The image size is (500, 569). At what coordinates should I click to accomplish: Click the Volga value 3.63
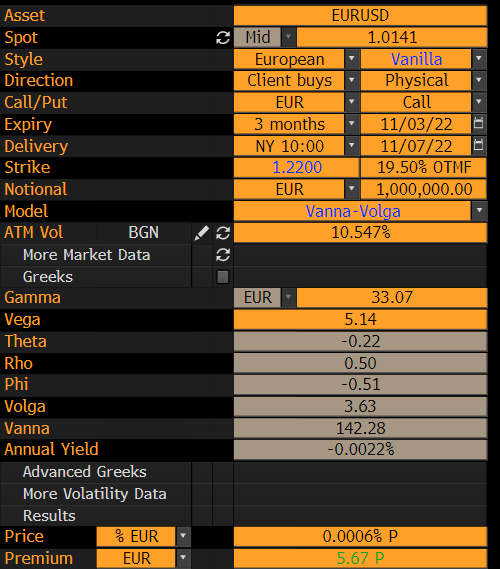tap(360, 406)
